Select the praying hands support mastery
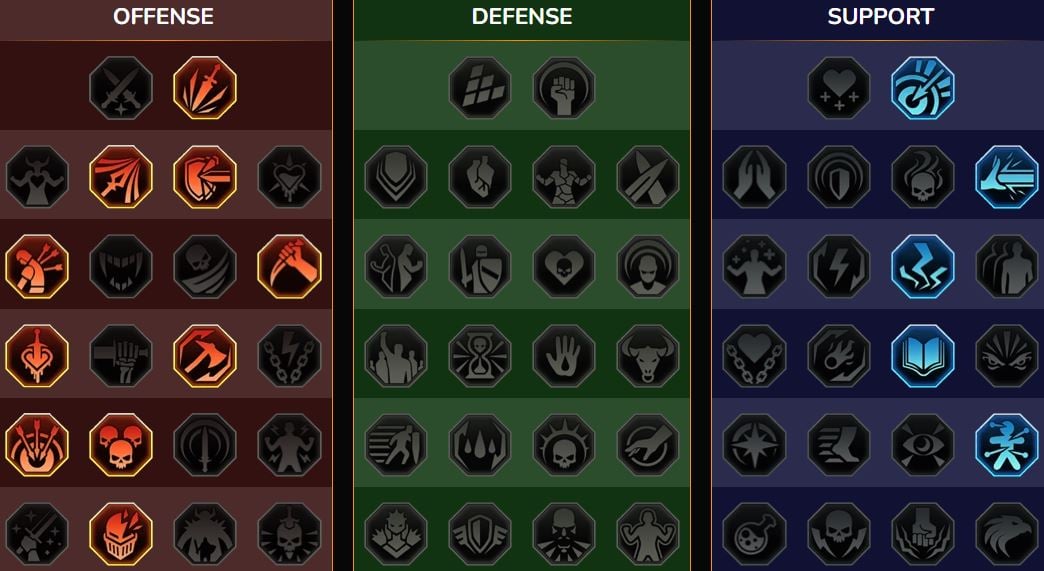The image size is (1044, 571). coord(754,177)
